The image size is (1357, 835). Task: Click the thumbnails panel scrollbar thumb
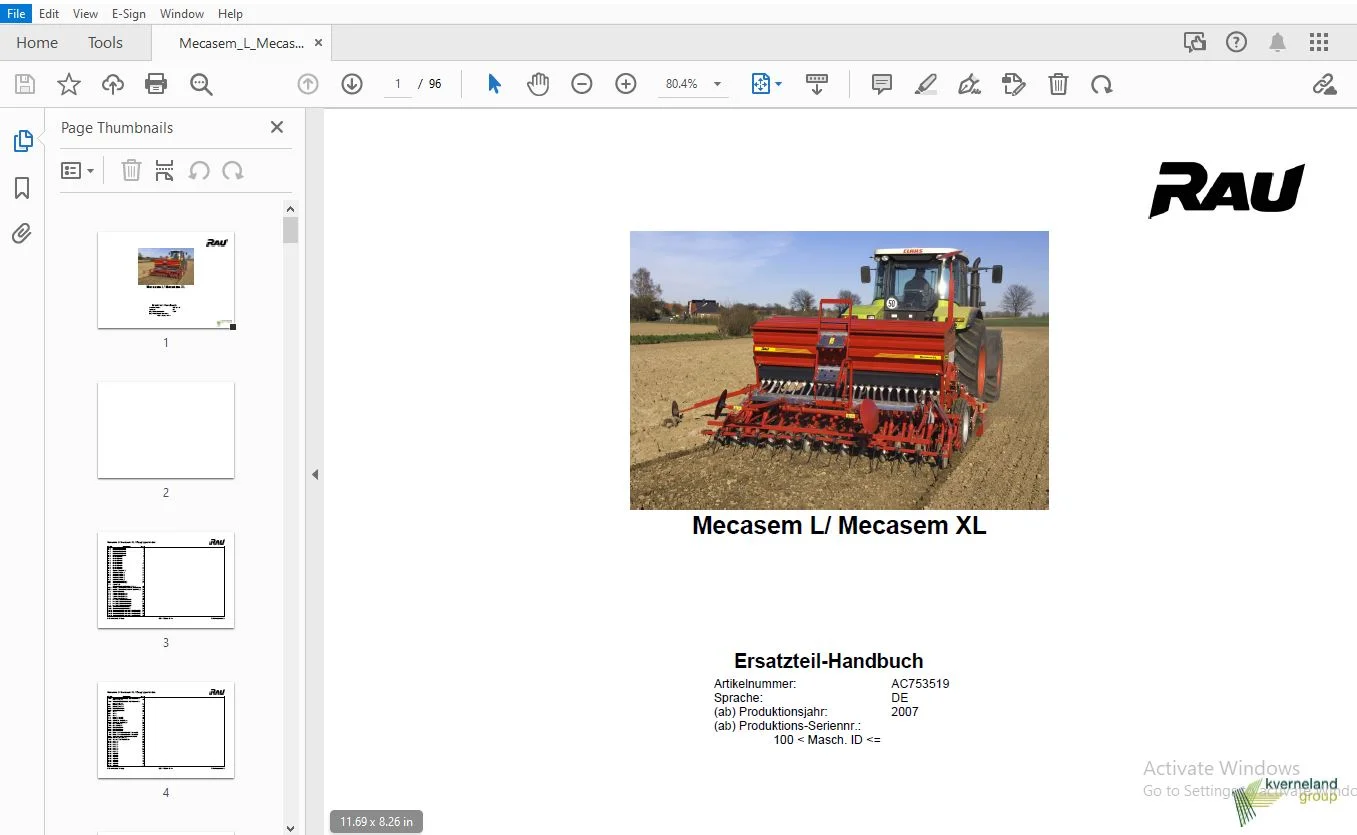click(x=291, y=231)
